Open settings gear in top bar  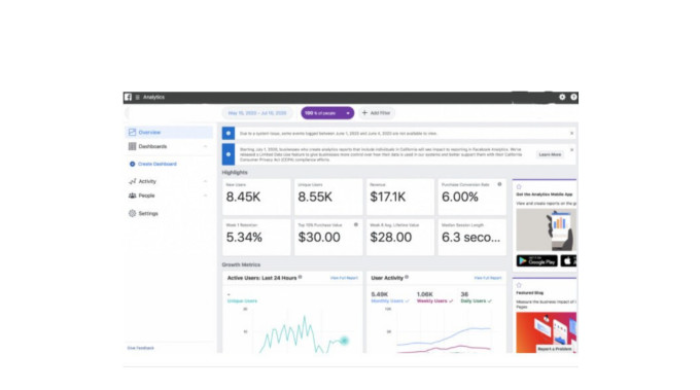click(x=562, y=97)
